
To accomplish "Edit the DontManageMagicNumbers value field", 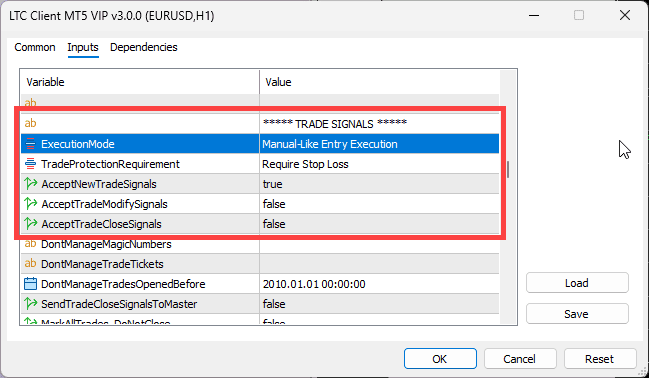I will 379,244.
